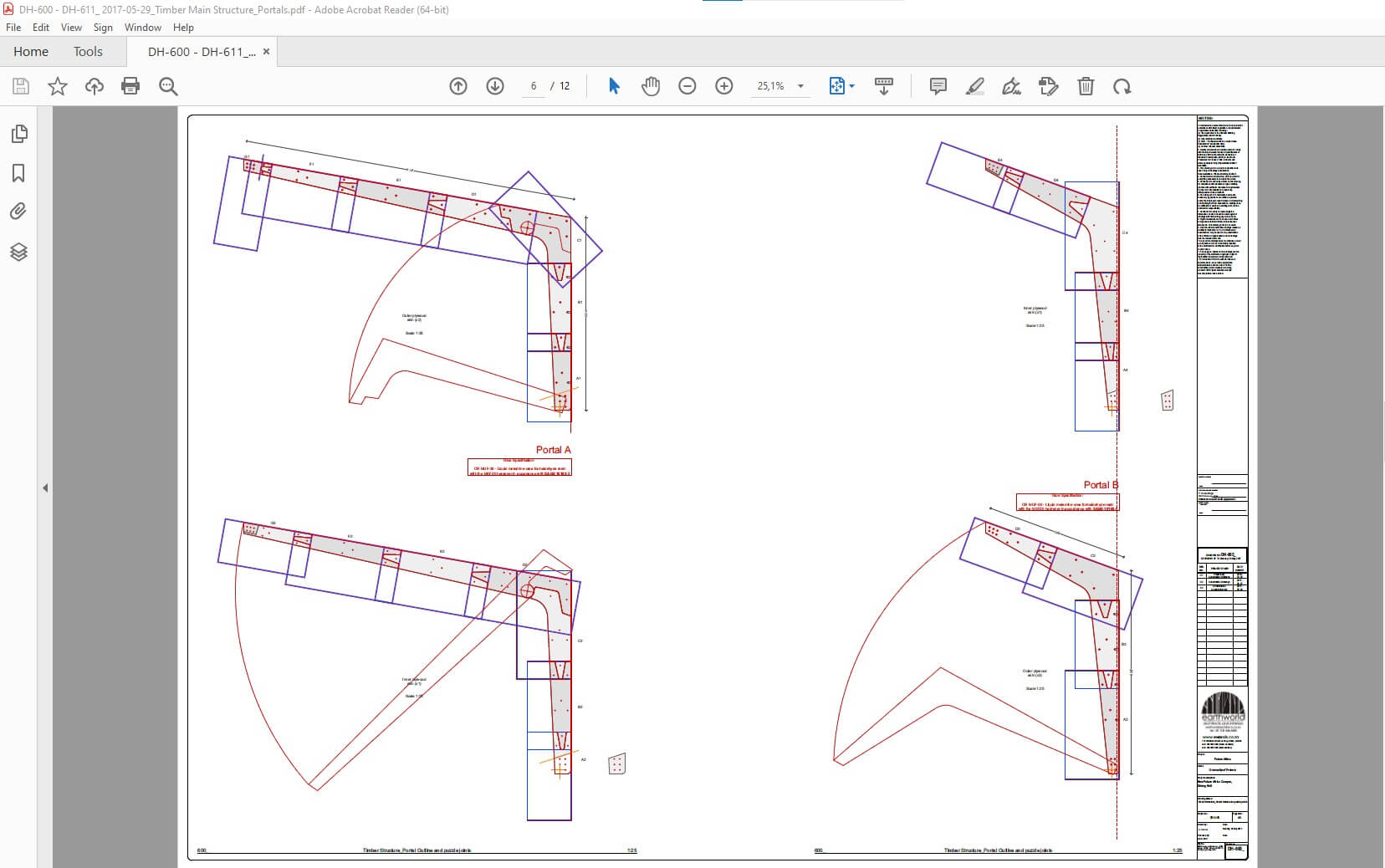The image size is (1385, 868).
Task: Switch to the Tools tab
Action: point(88,52)
